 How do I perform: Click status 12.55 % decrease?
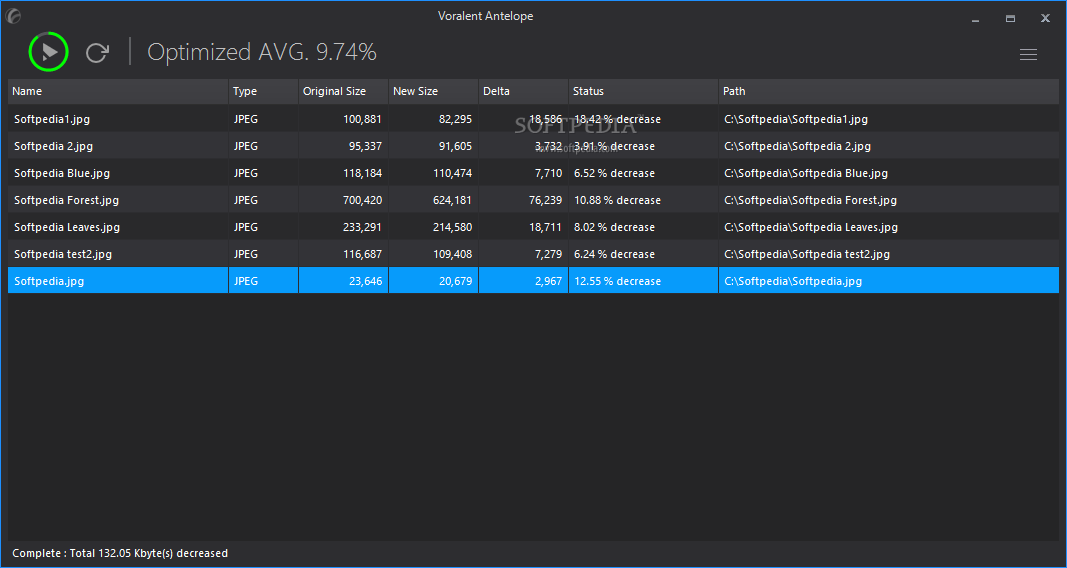click(617, 281)
